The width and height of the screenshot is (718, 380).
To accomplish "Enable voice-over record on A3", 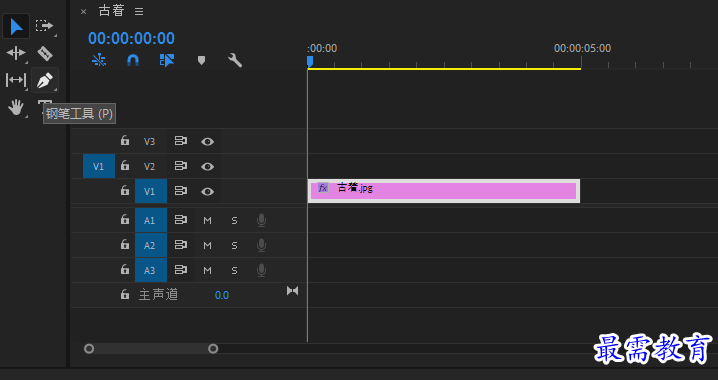I will [x=261, y=270].
